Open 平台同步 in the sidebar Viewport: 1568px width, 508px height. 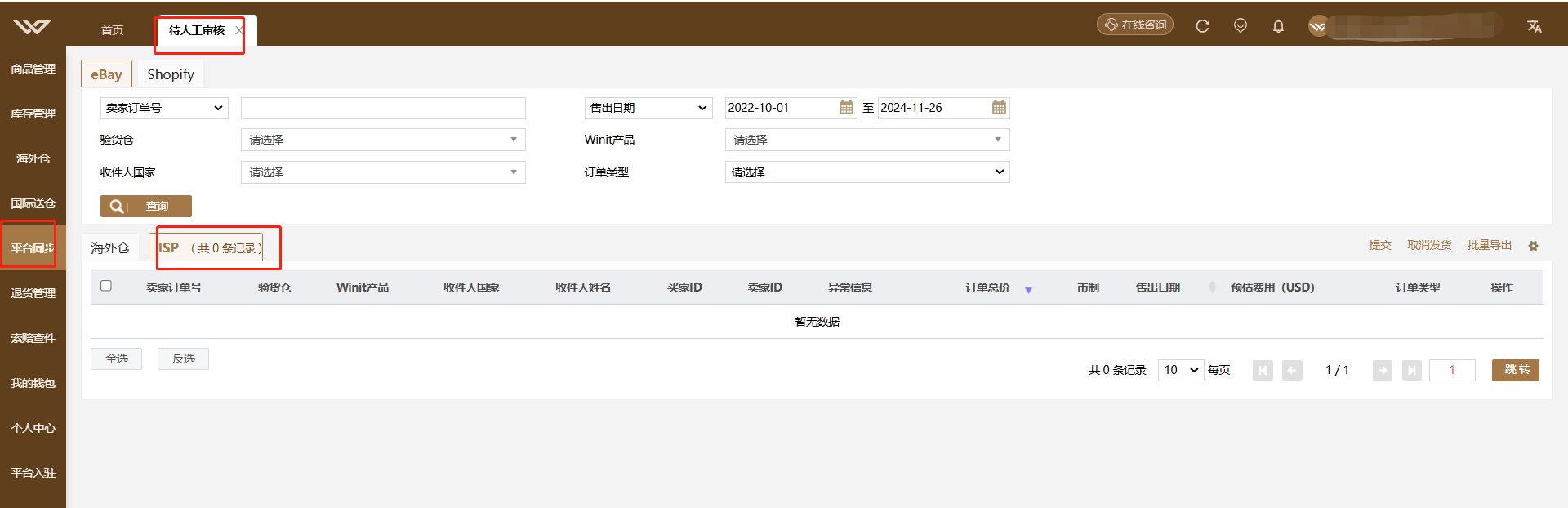coord(33,248)
